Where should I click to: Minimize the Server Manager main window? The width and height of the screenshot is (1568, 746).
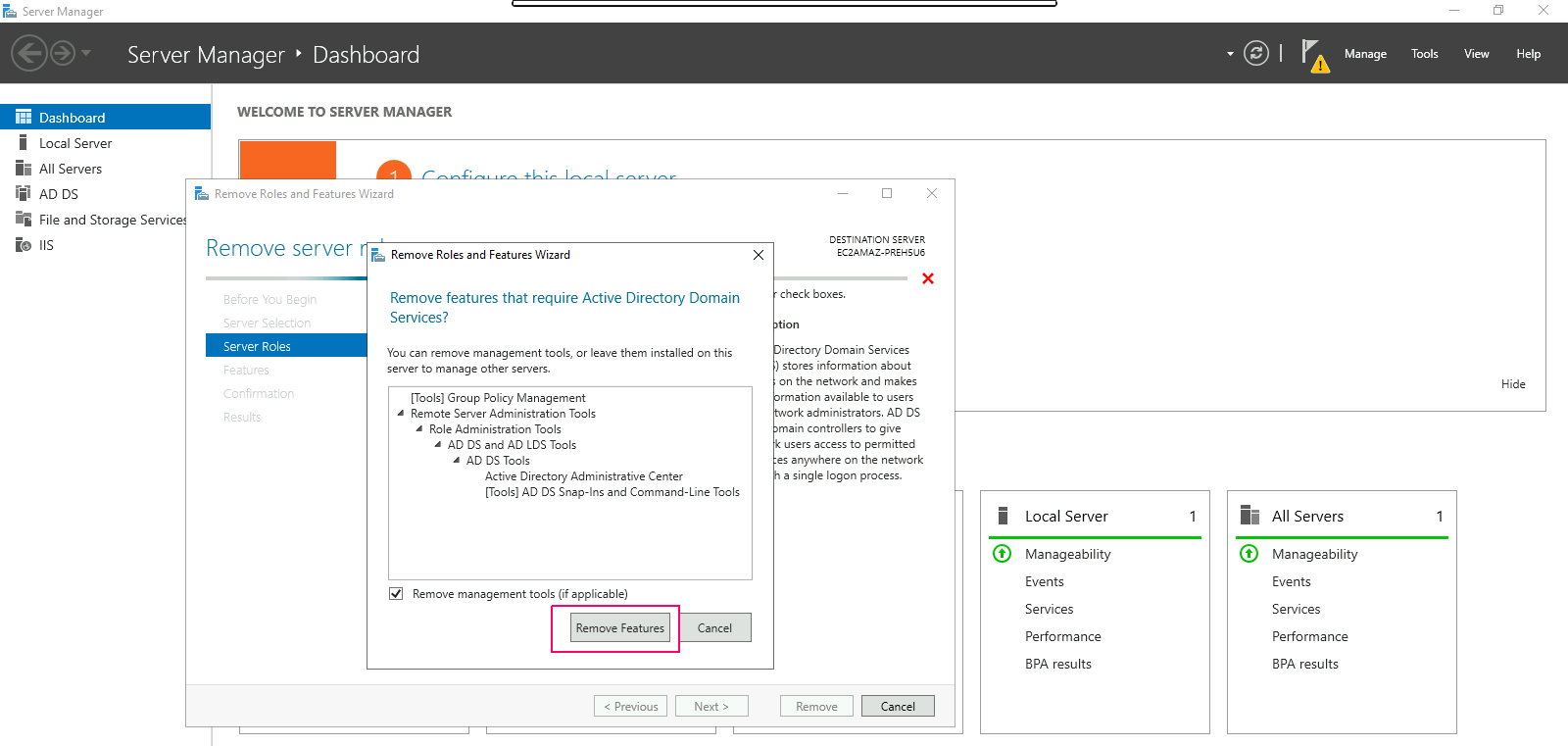pyautogui.click(x=1454, y=11)
